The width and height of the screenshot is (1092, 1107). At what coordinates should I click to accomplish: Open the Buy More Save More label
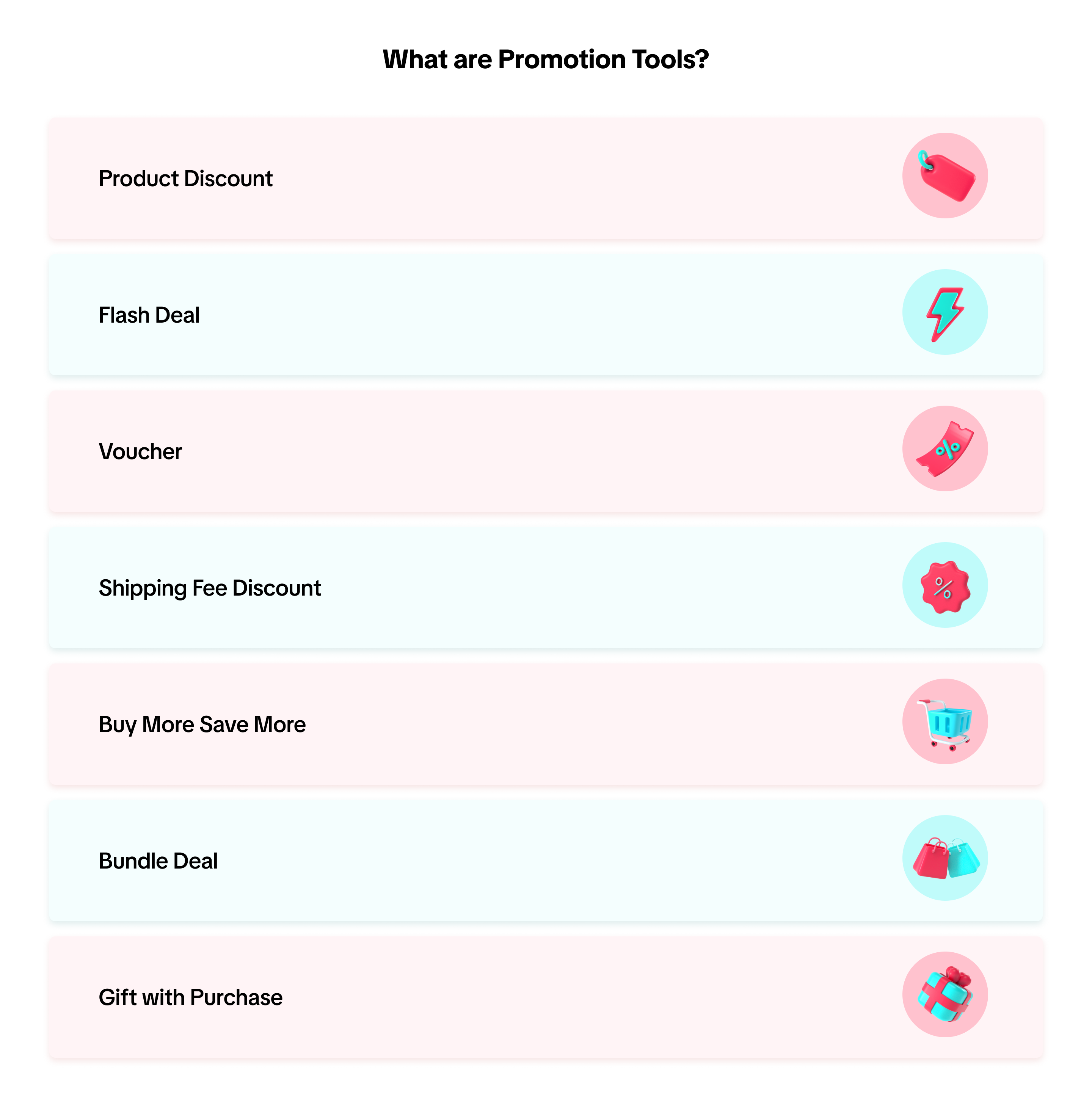pos(202,725)
